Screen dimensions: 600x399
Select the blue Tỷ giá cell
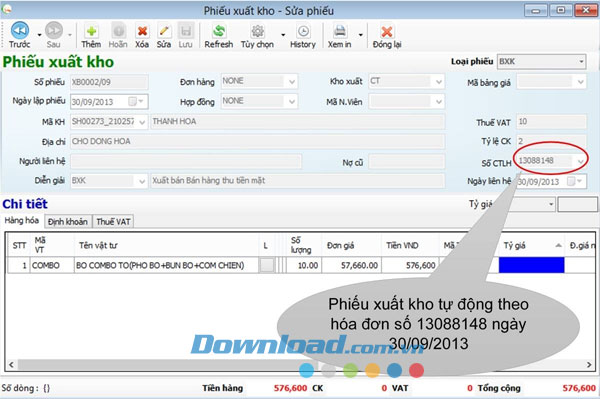pos(532,265)
